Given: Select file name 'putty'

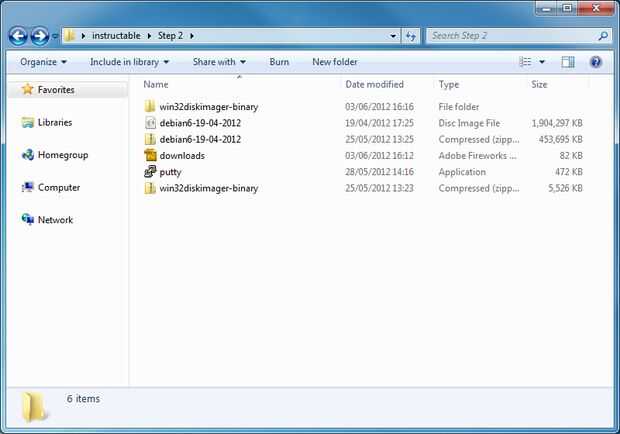Looking at the screenshot, I should pyautogui.click(x=170, y=172).
